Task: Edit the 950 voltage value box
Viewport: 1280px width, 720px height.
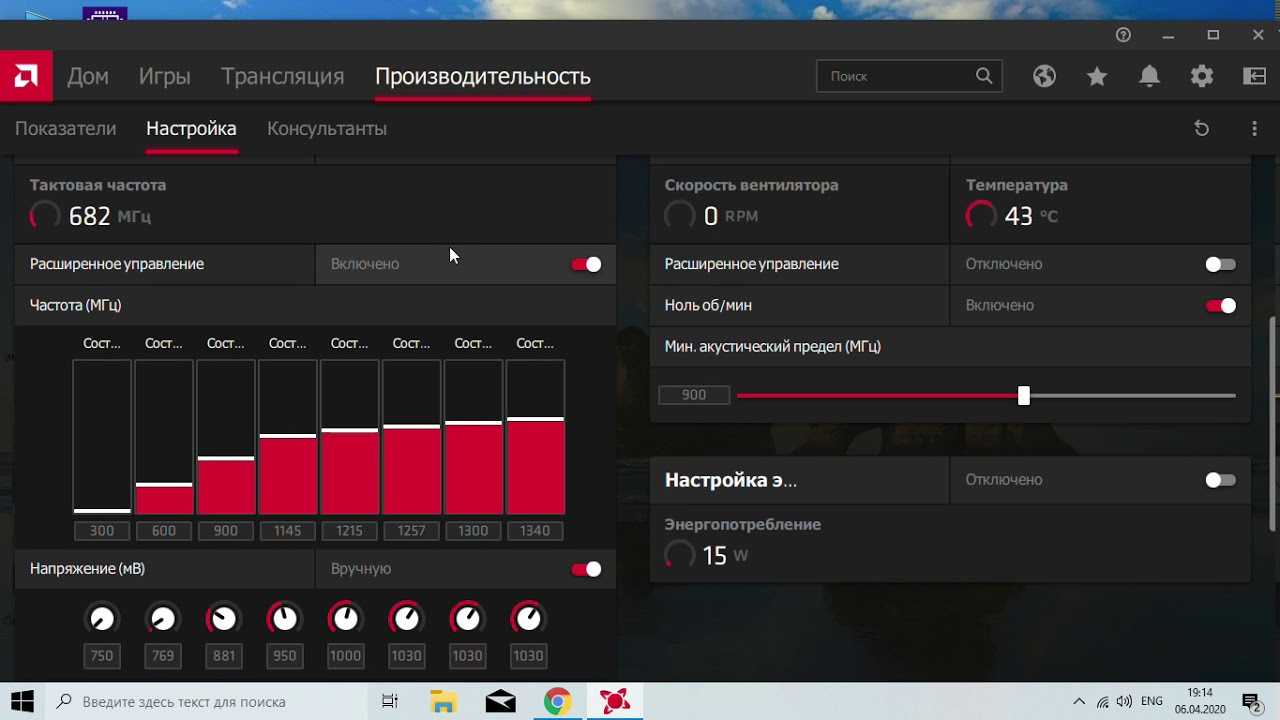Action: click(x=284, y=657)
